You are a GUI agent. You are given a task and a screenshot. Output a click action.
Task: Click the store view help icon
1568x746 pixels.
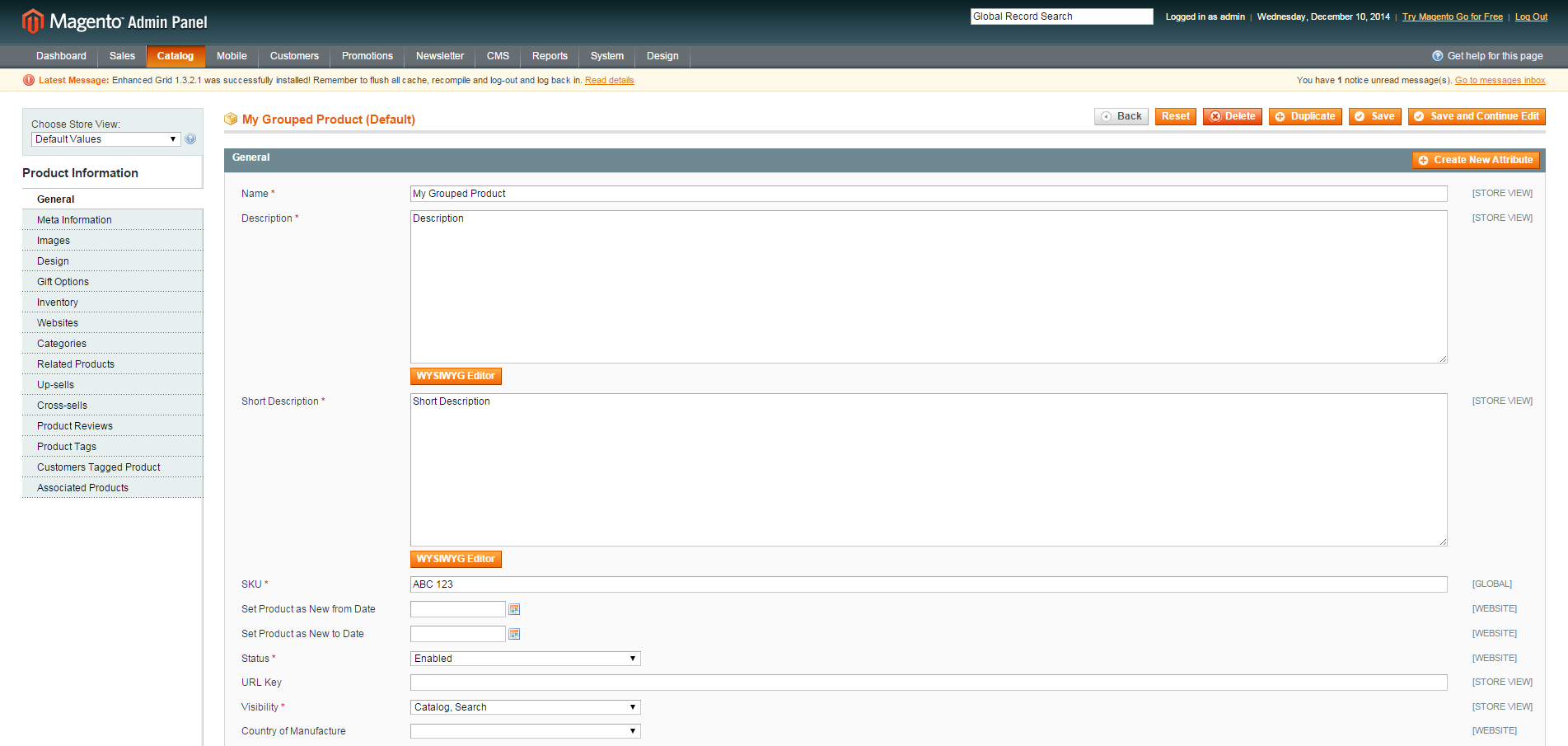tap(190, 139)
